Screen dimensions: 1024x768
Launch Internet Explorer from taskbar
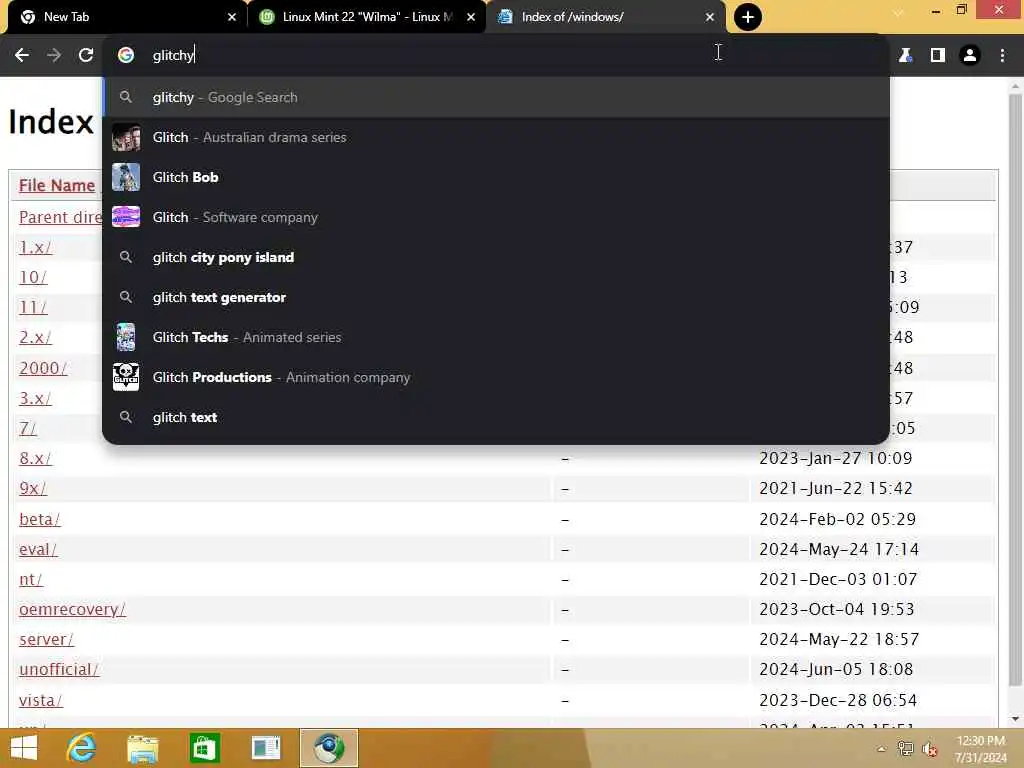pyautogui.click(x=82, y=748)
